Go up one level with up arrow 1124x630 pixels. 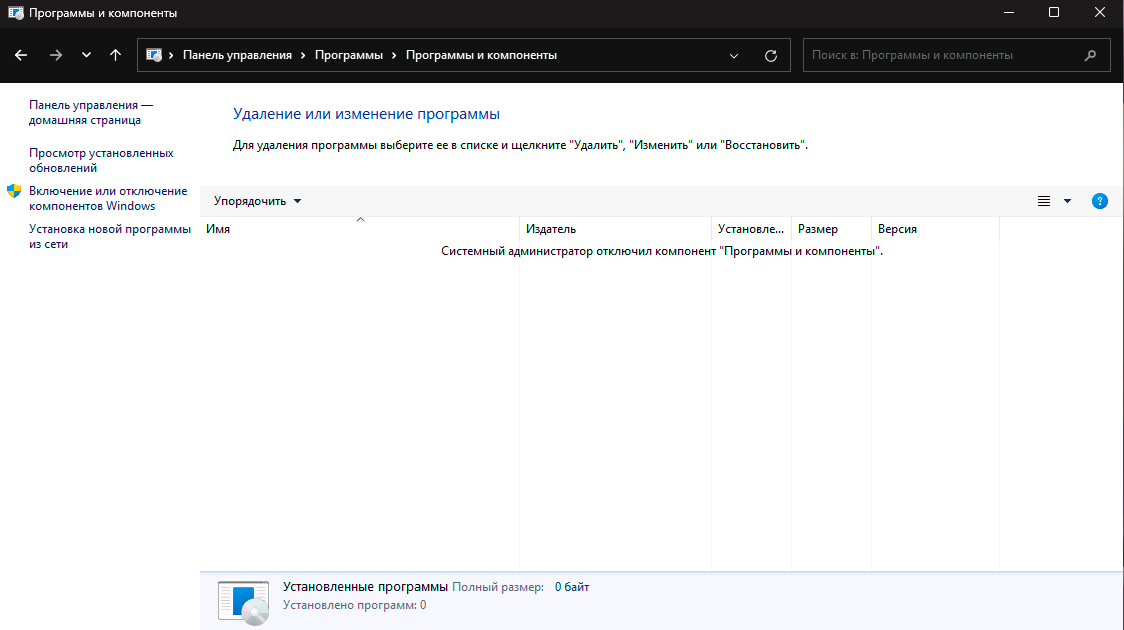(115, 55)
